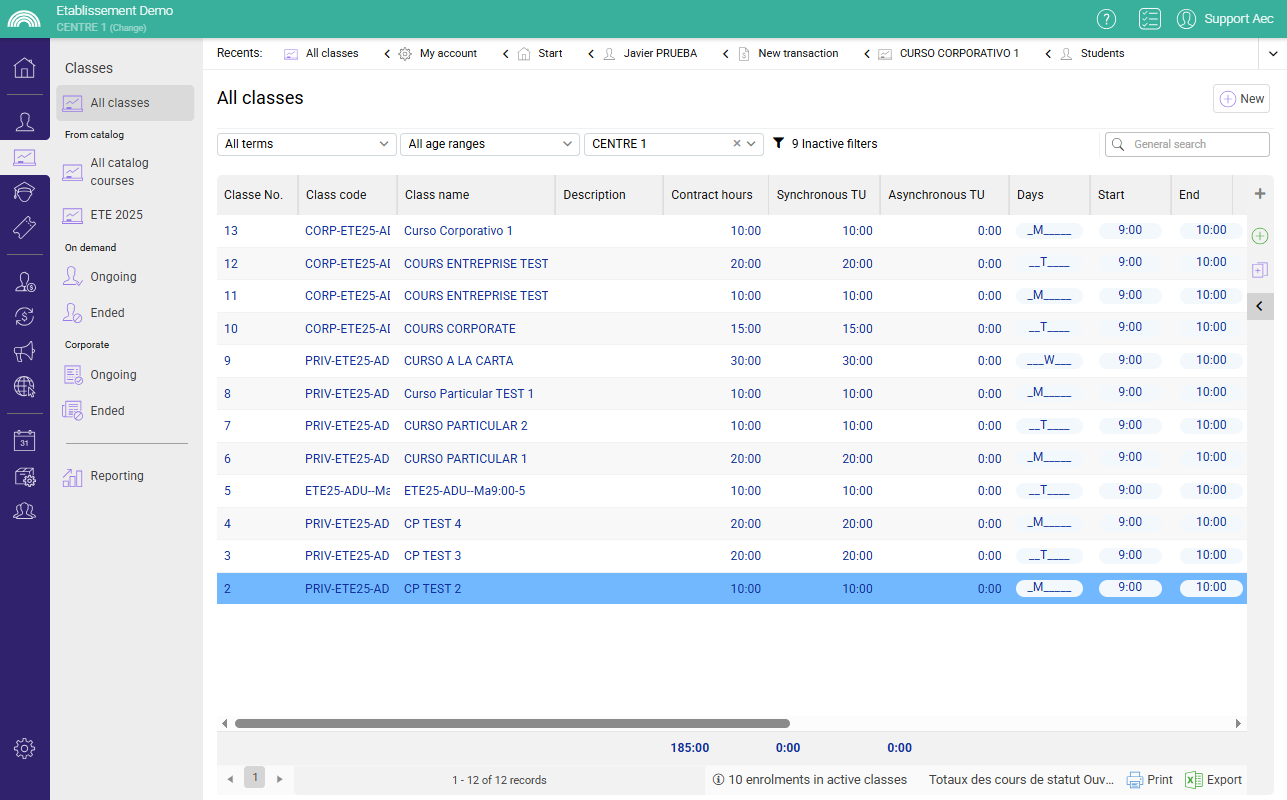The image size is (1287, 800).
Task: Sort by Classe No. column header
Action: coord(257,195)
